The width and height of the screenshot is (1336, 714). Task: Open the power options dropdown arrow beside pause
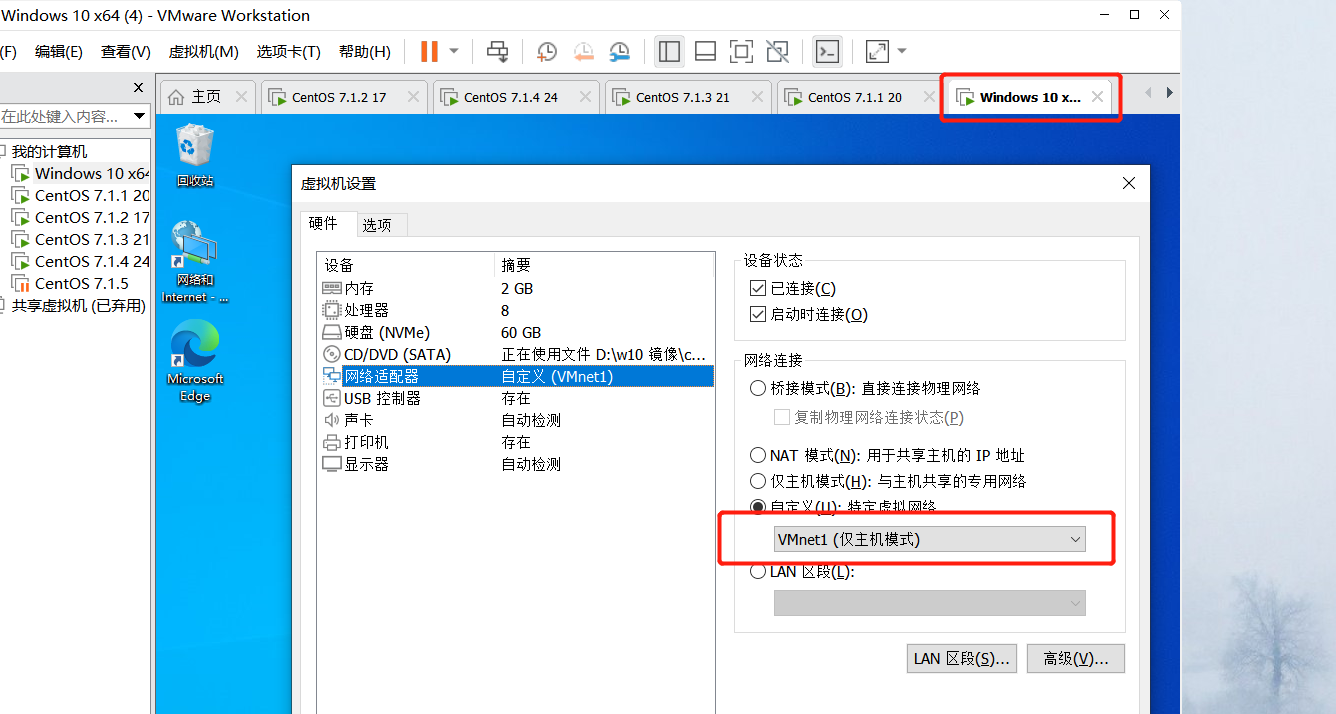[453, 51]
